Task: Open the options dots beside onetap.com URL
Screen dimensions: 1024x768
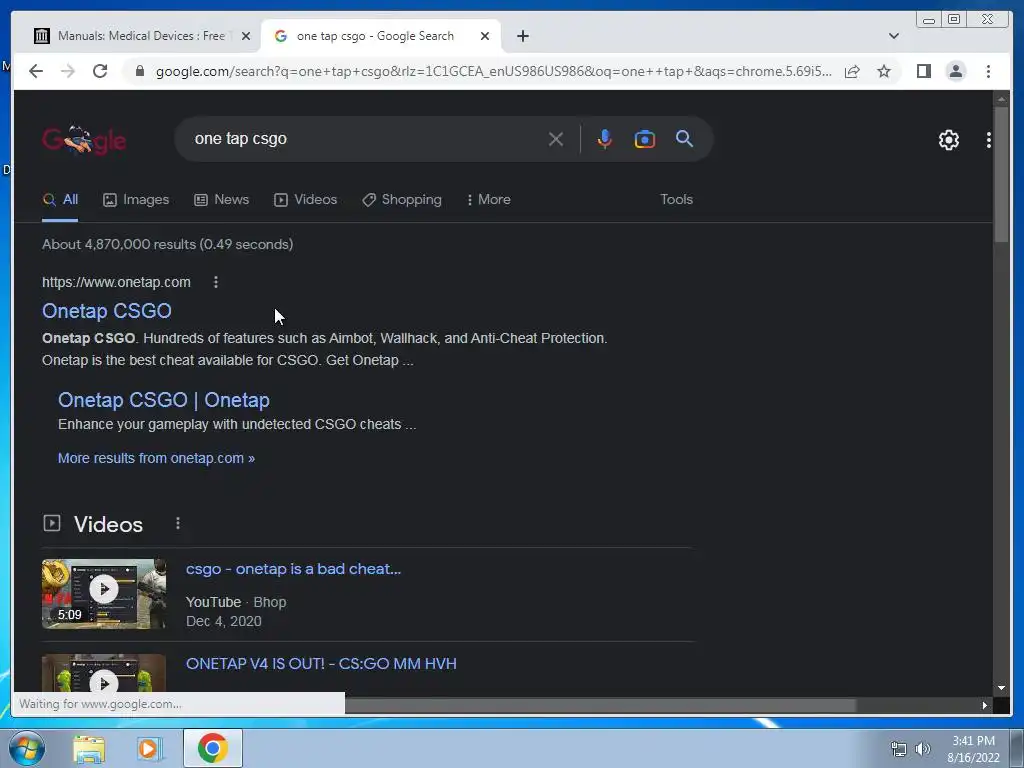Action: tap(216, 282)
